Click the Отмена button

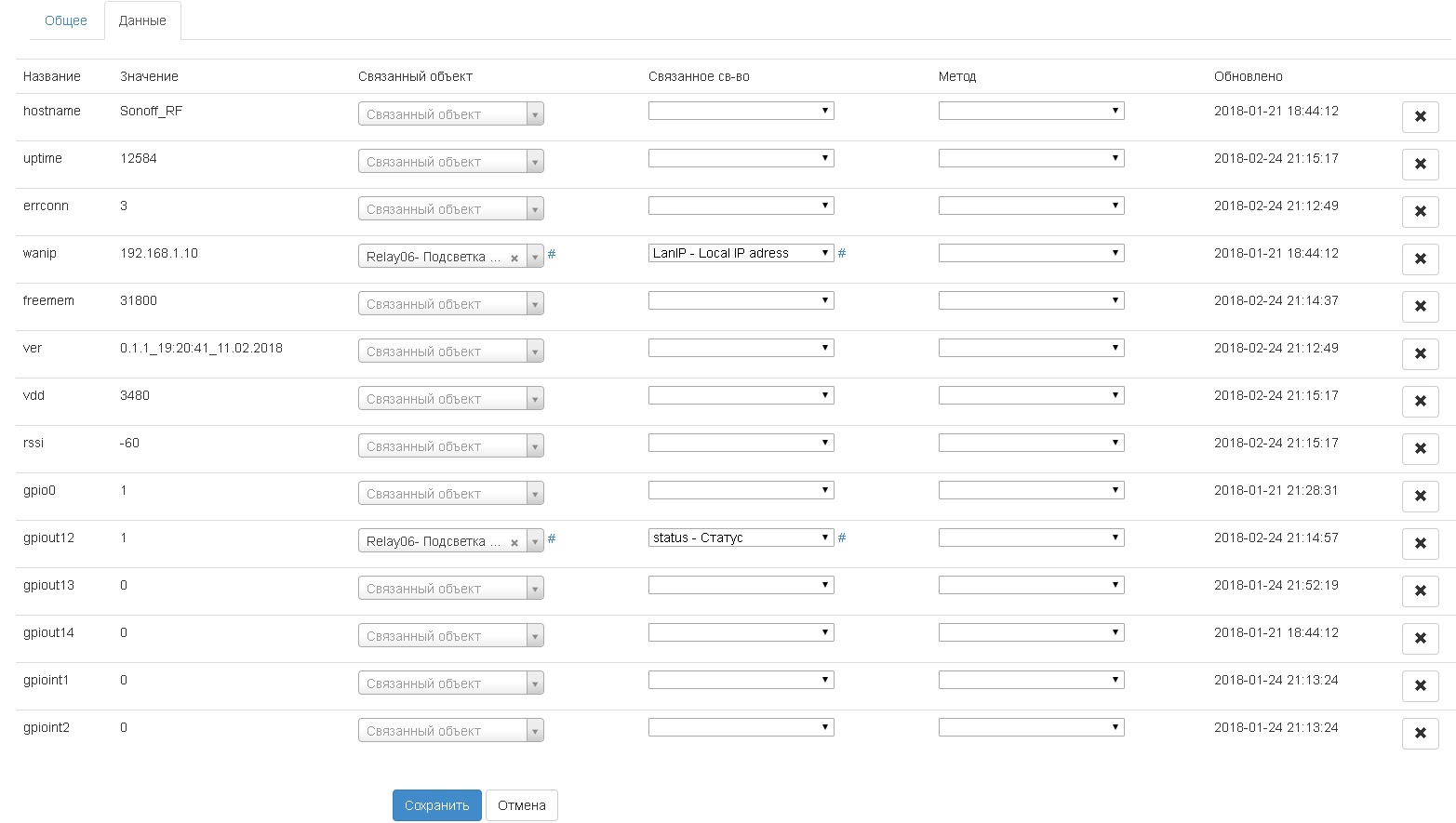(521, 805)
